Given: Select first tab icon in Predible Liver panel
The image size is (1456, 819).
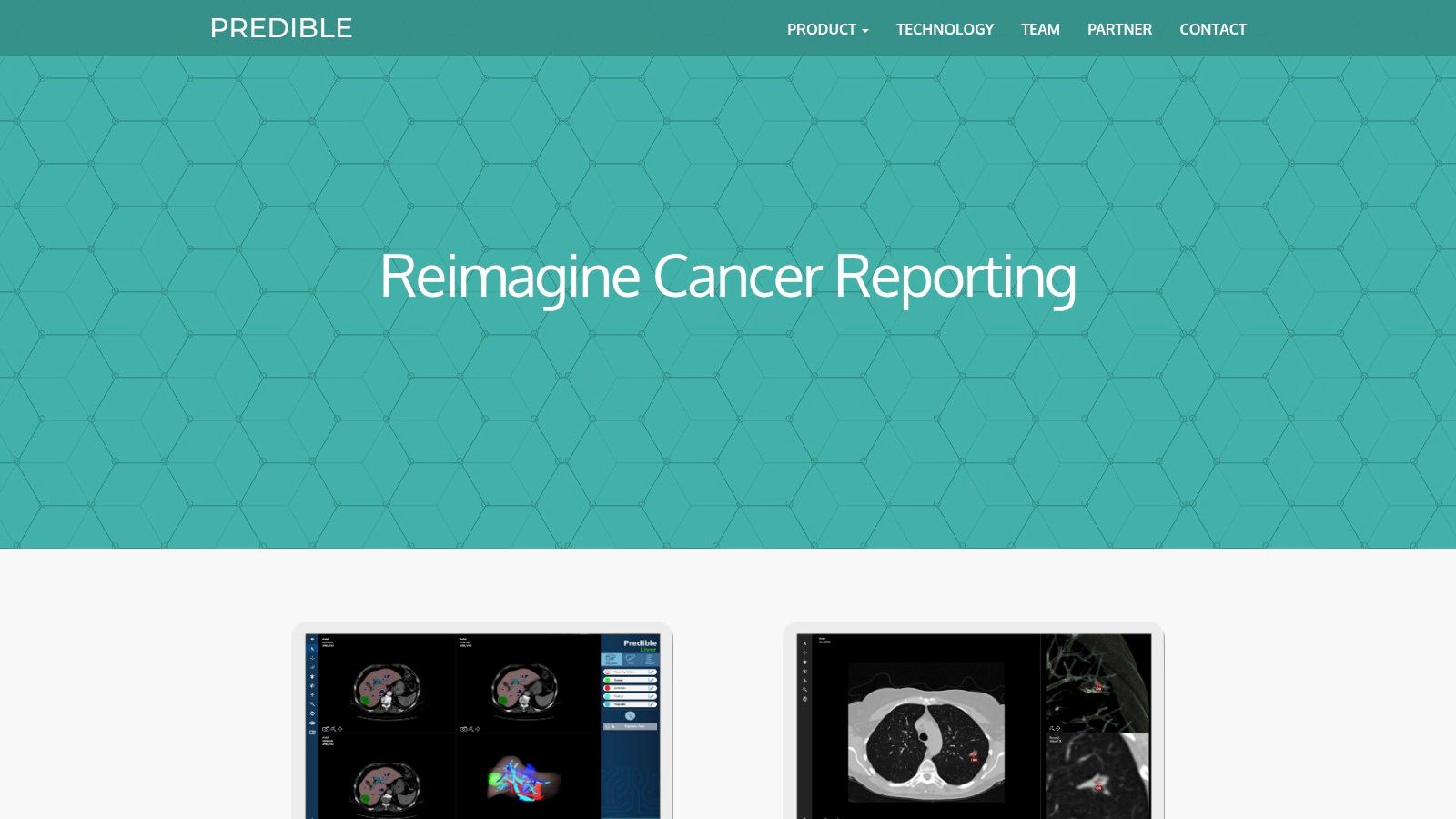Looking at the screenshot, I should point(611,660).
